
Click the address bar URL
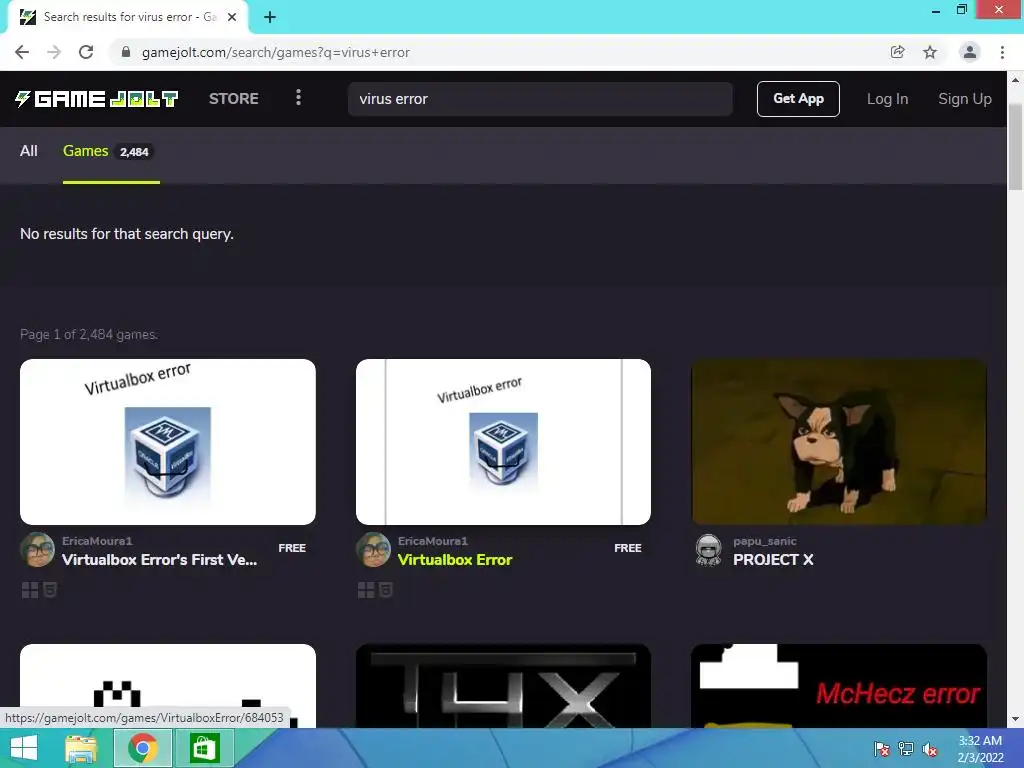tap(276, 52)
